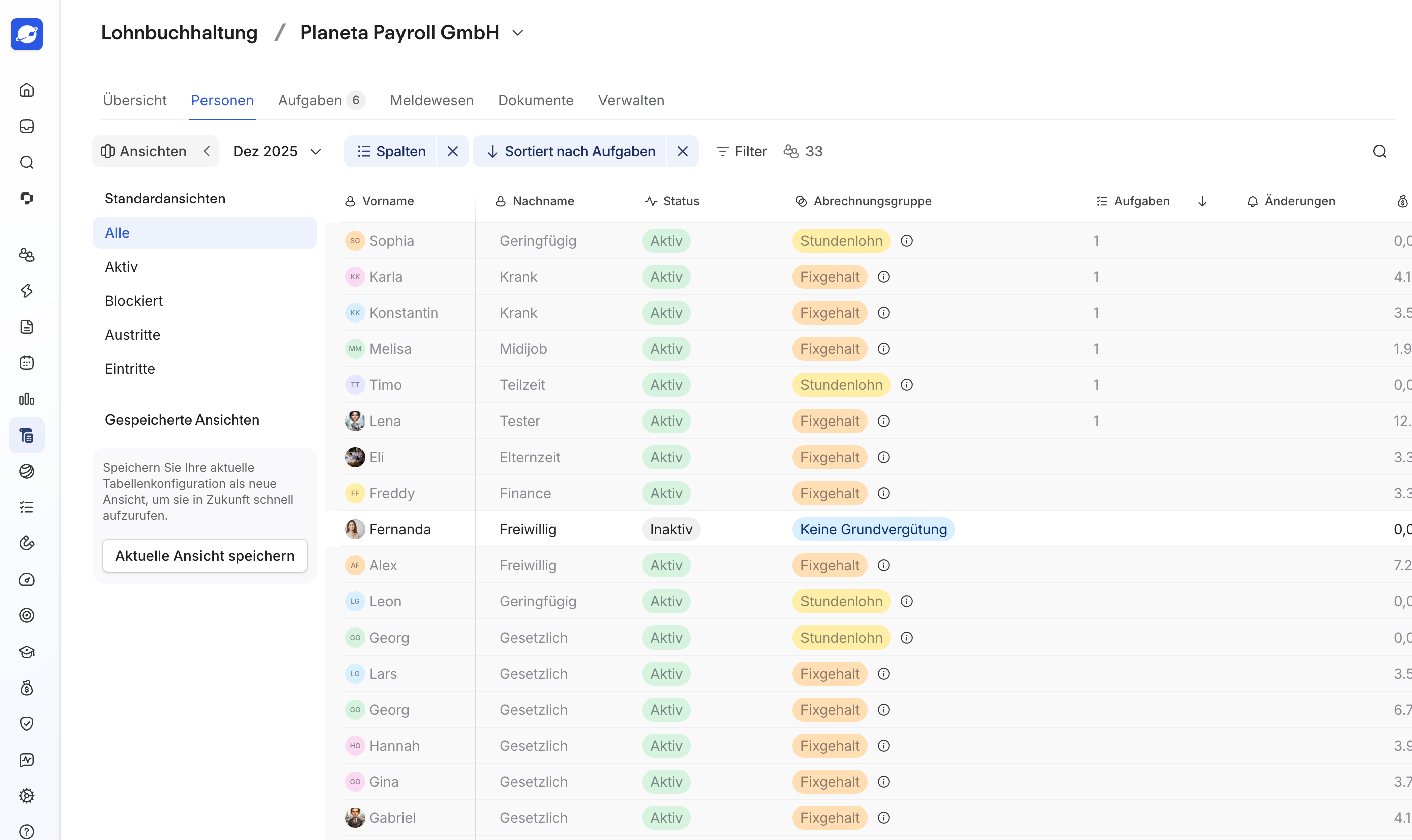Click the Planeta app logo
The width and height of the screenshot is (1412, 840).
pos(27,34)
